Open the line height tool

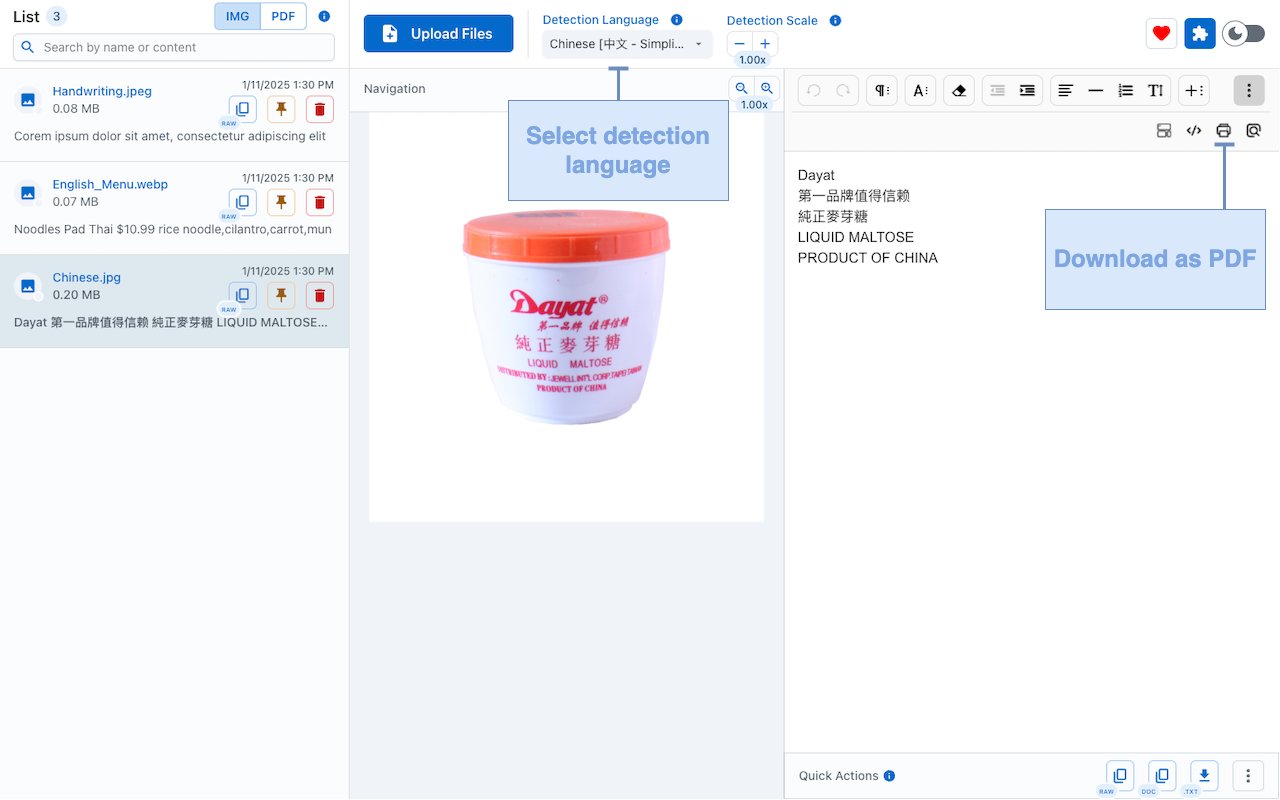pyautogui.click(x=1156, y=90)
